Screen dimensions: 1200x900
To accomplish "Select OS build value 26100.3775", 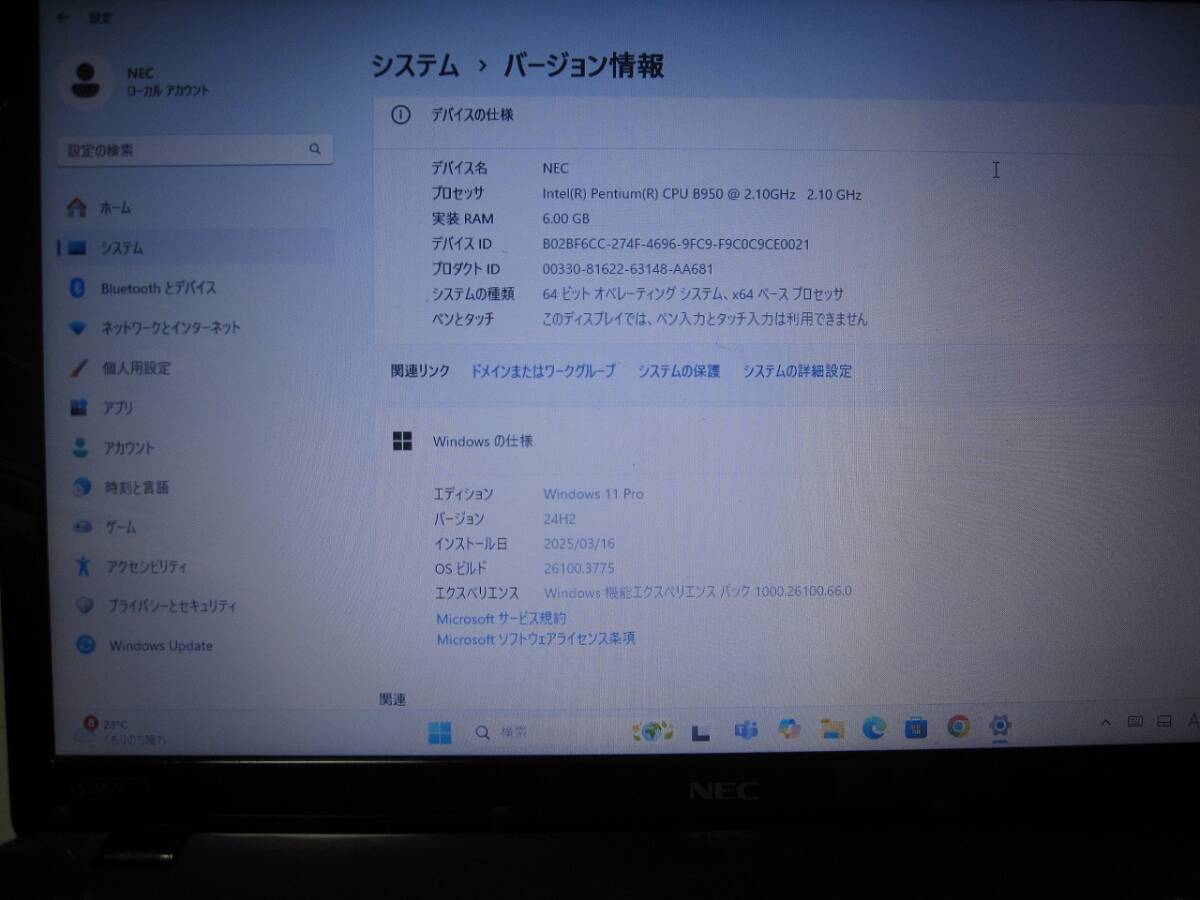I will click(579, 568).
